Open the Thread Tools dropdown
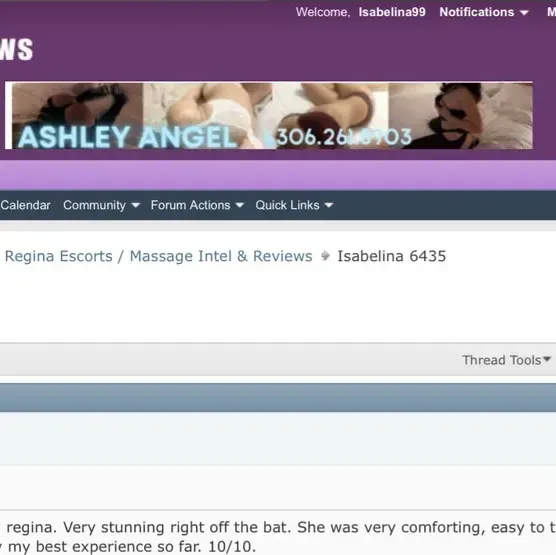 pyautogui.click(x=506, y=360)
